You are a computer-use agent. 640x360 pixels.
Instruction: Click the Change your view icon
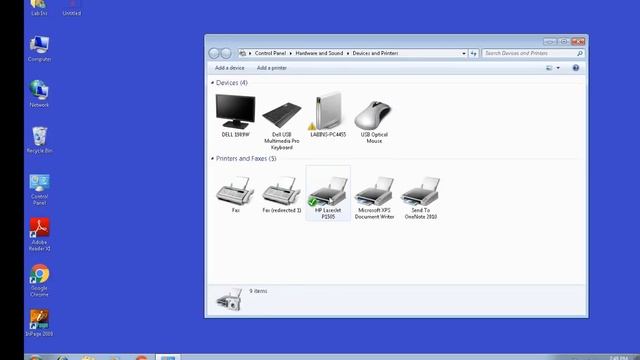pos(549,68)
